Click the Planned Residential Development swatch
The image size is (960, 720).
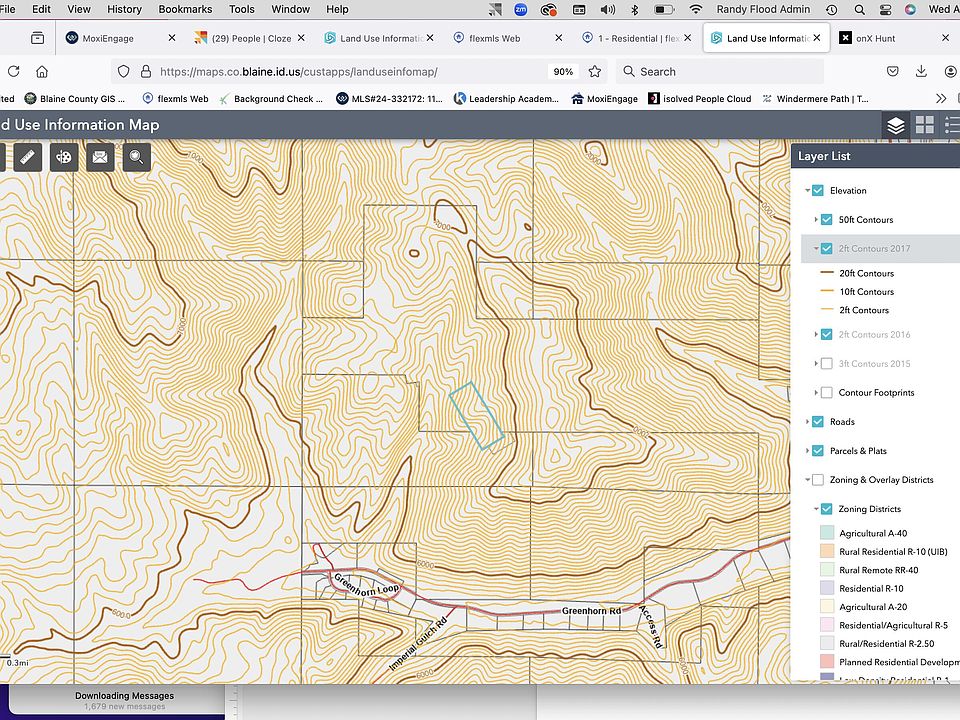827,661
